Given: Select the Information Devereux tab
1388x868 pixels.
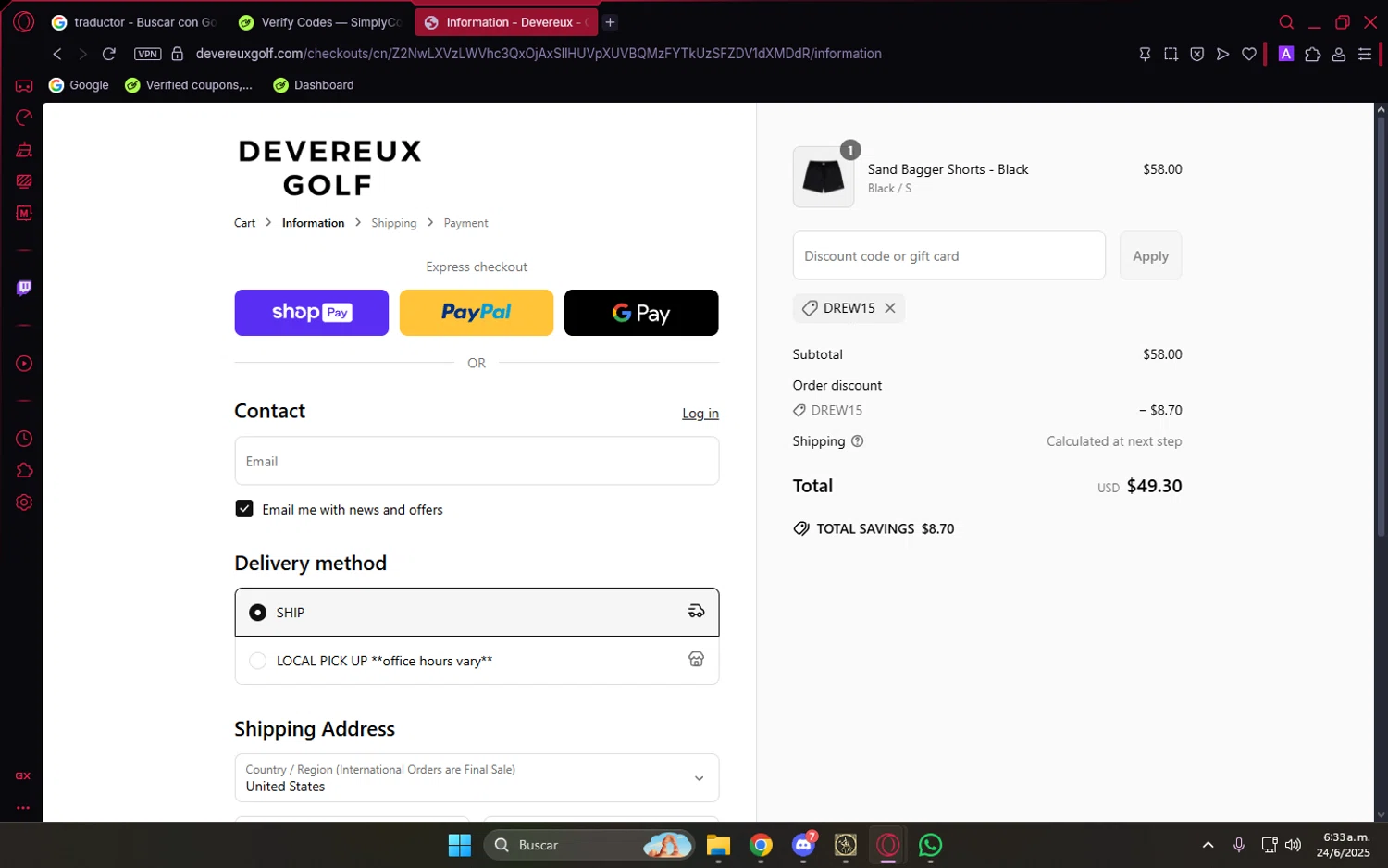Looking at the screenshot, I should point(505,22).
